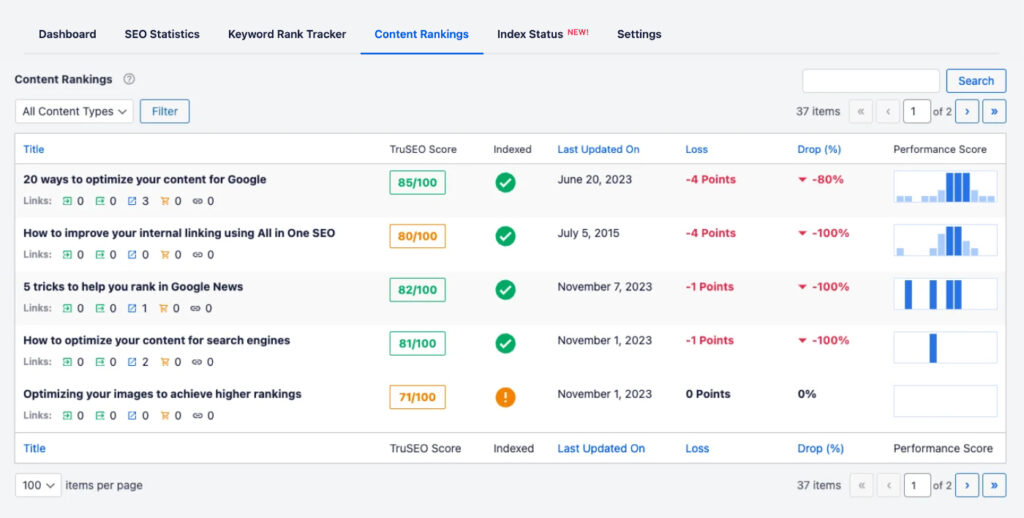1024x518 pixels.
Task: Click red drop arrow beside -80%
Action: coord(803,180)
